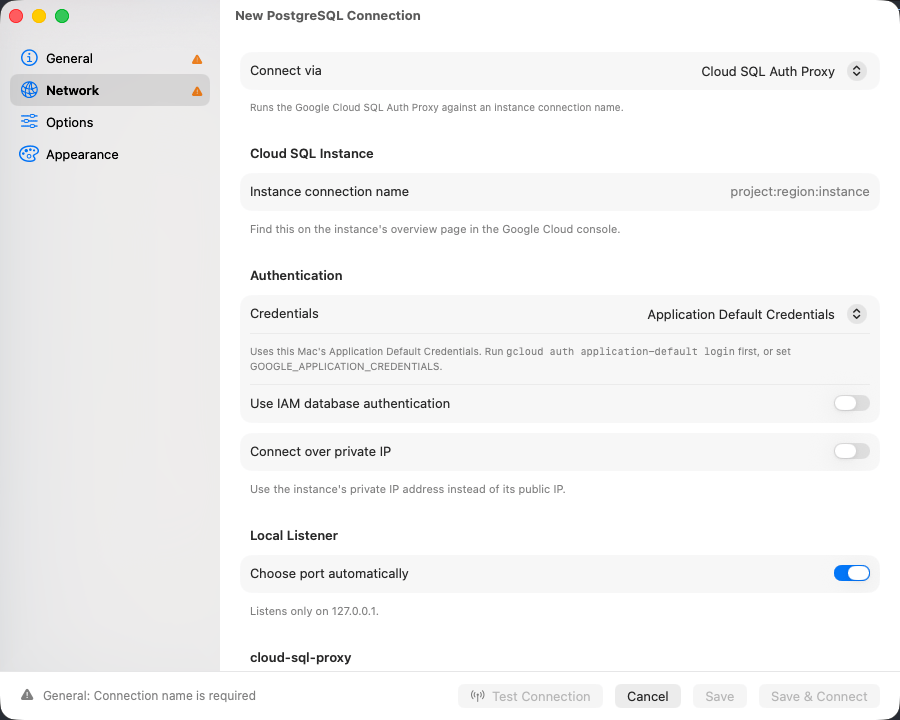Click the GOOGLE_APPLICATION_CREDENTIALS help text
Viewport: 900px width, 720px height.
[x=521, y=359]
